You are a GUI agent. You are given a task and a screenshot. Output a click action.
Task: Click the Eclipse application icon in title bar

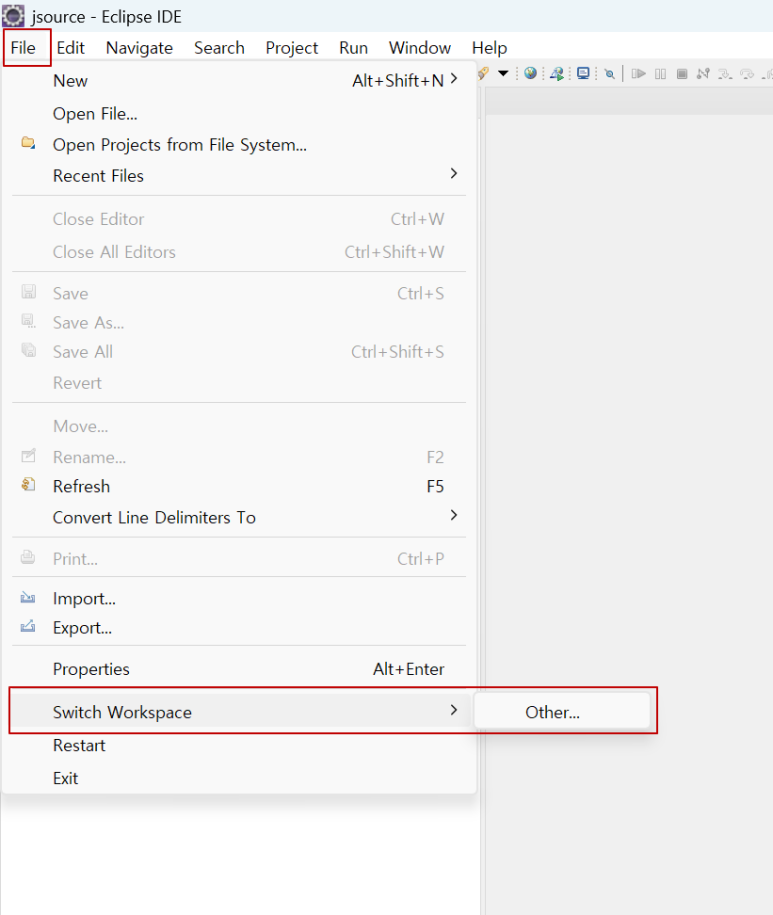point(13,16)
